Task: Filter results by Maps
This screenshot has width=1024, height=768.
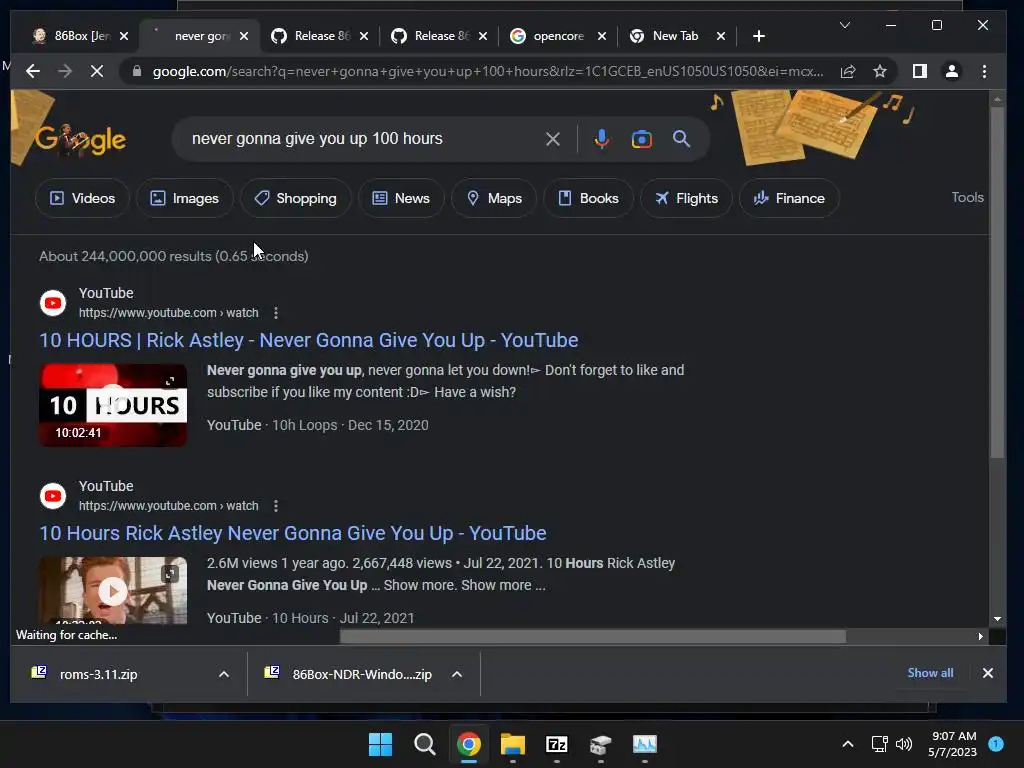Action: pyautogui.click(x=494, y=198)
